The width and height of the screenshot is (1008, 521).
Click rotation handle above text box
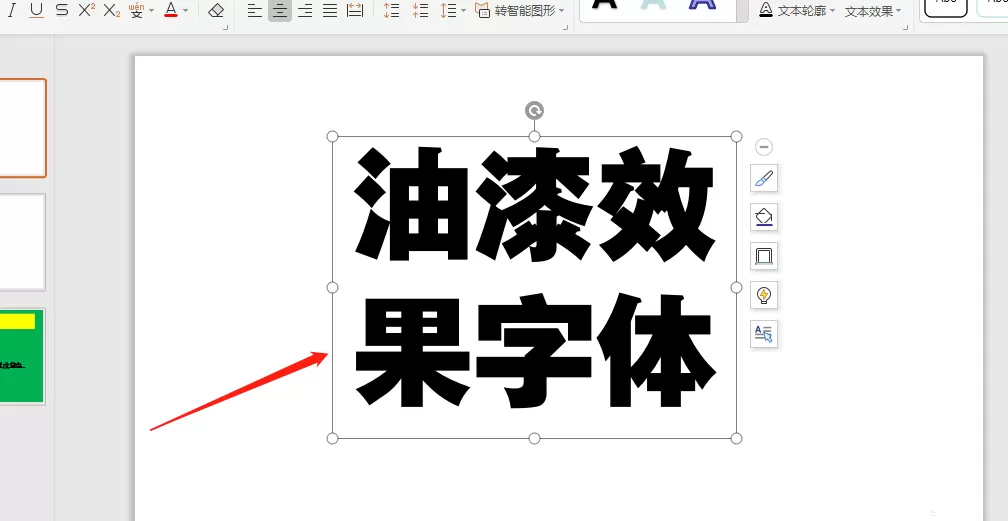point(534,111)
